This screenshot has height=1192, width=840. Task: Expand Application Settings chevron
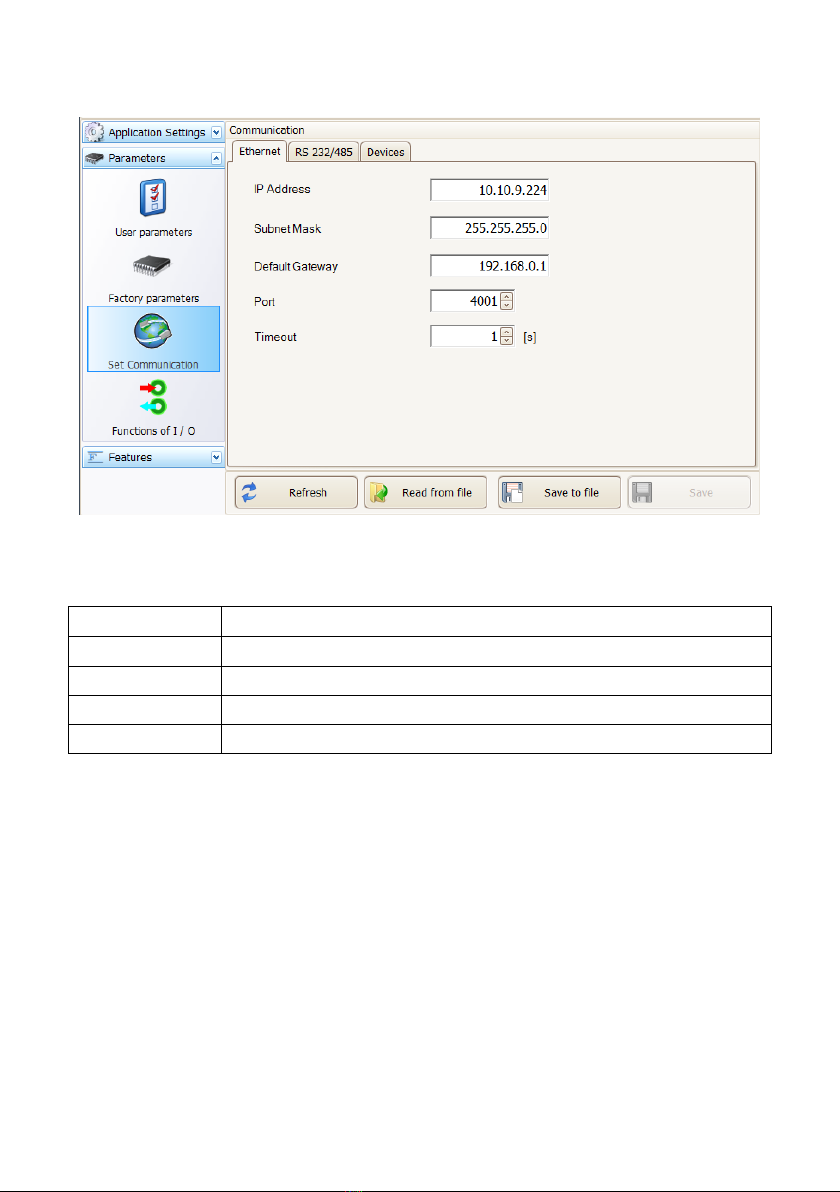pos(216,132)
